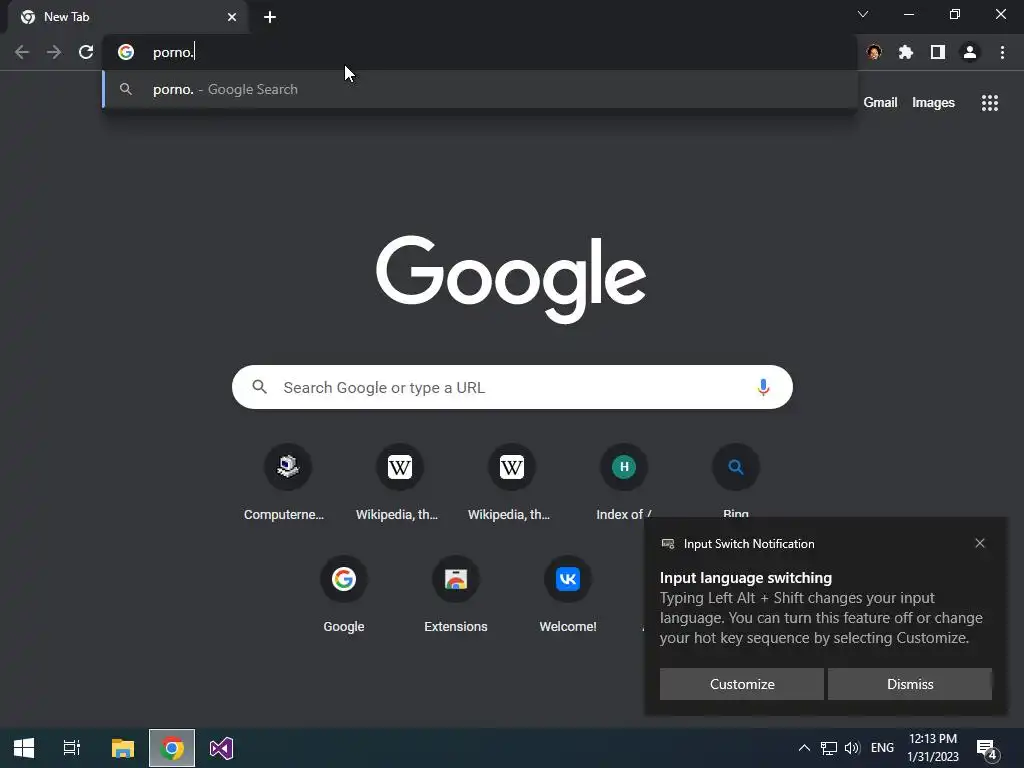This screenshot has width=1024, height=768.
Task: Open Chrome's three-dot menu
Action: pos(1002,52)
